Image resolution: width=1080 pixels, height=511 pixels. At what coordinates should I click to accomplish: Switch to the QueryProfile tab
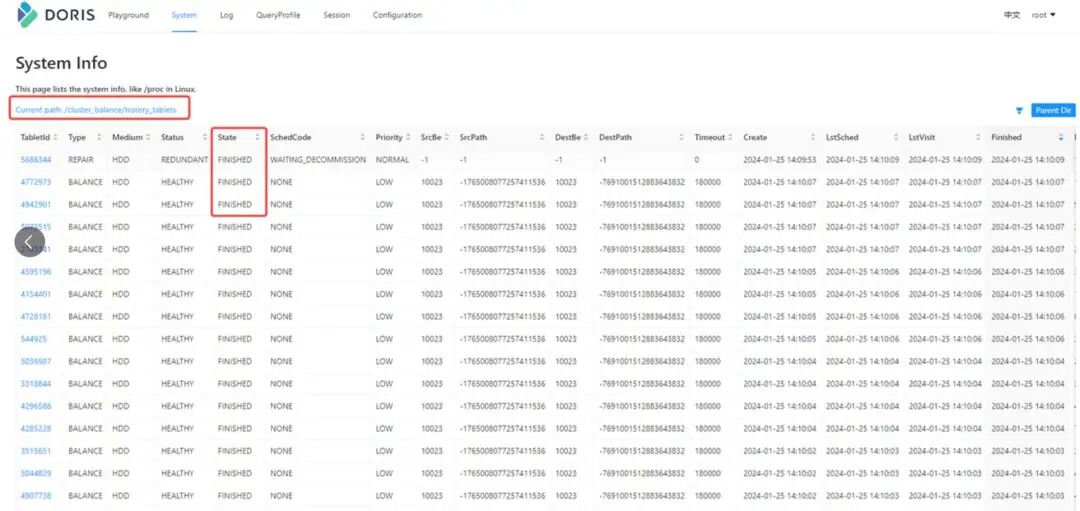click(x=278, y=15)
